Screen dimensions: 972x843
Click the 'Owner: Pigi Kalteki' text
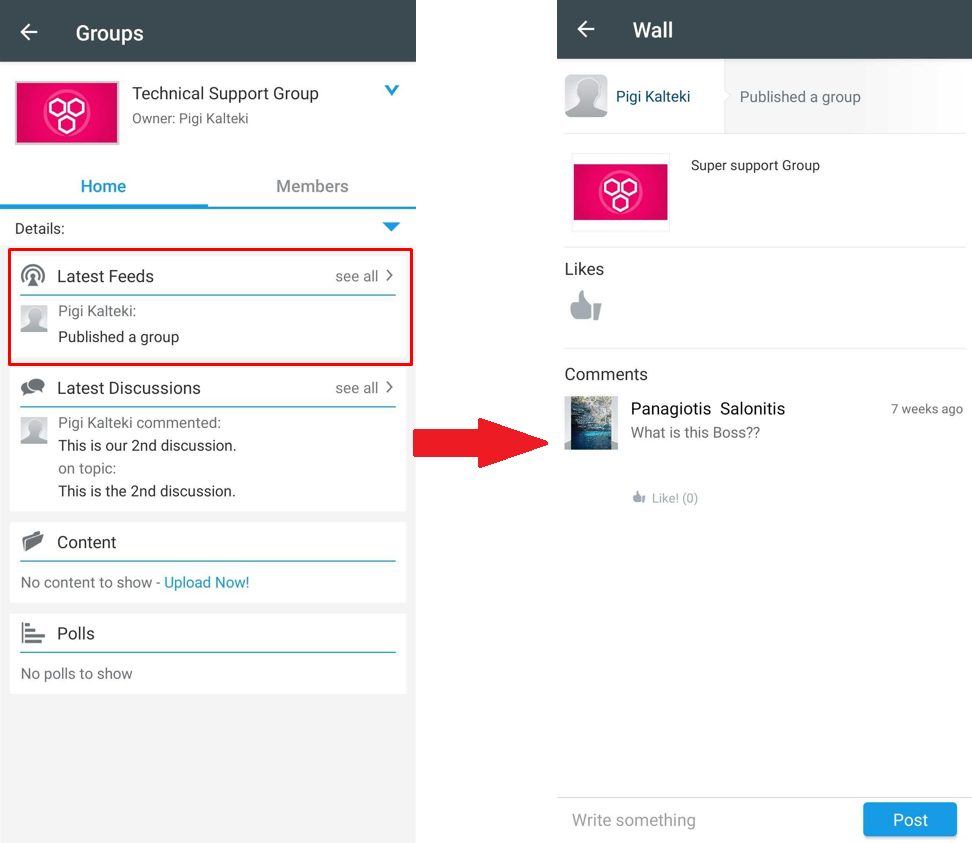pos(190,118)
